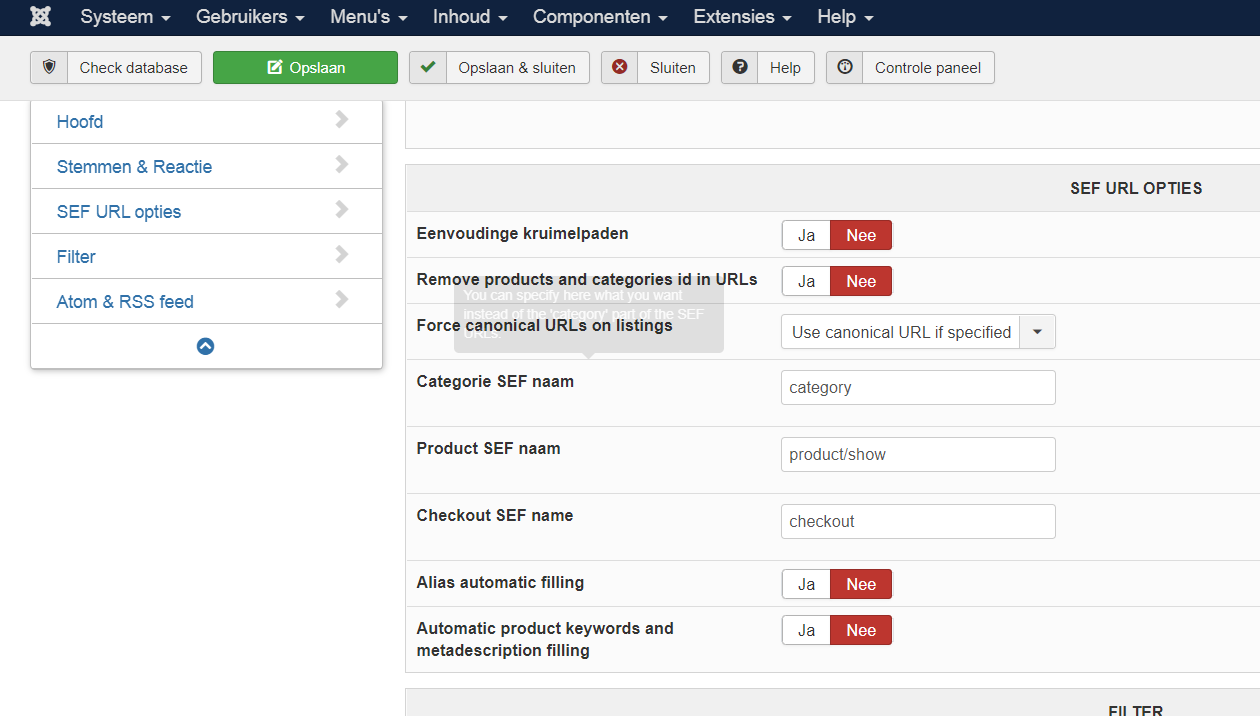Set Eenvoudinge kruimelpaden to Ja
The width and height of the screenshot is (1260, 716).
pos(806,236)
